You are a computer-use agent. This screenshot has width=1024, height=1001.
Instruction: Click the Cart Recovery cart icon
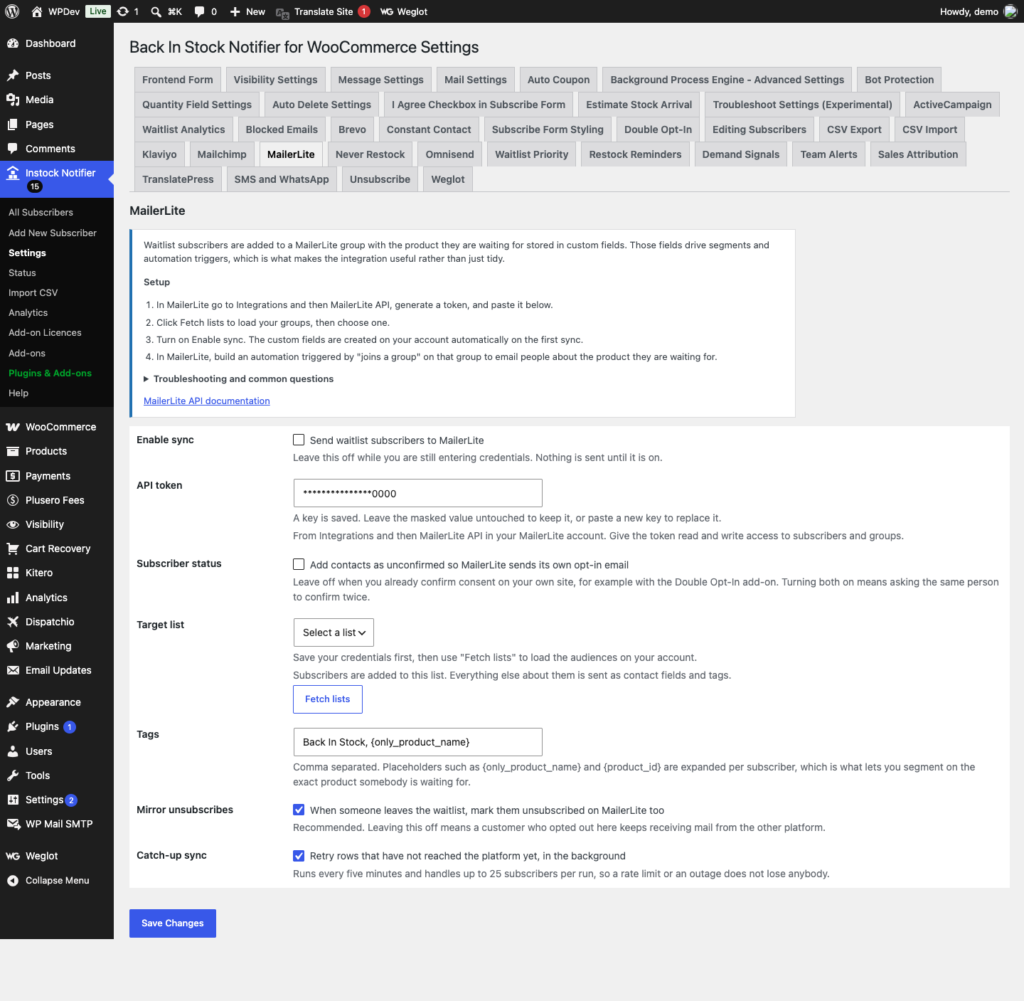click(12, 548)
